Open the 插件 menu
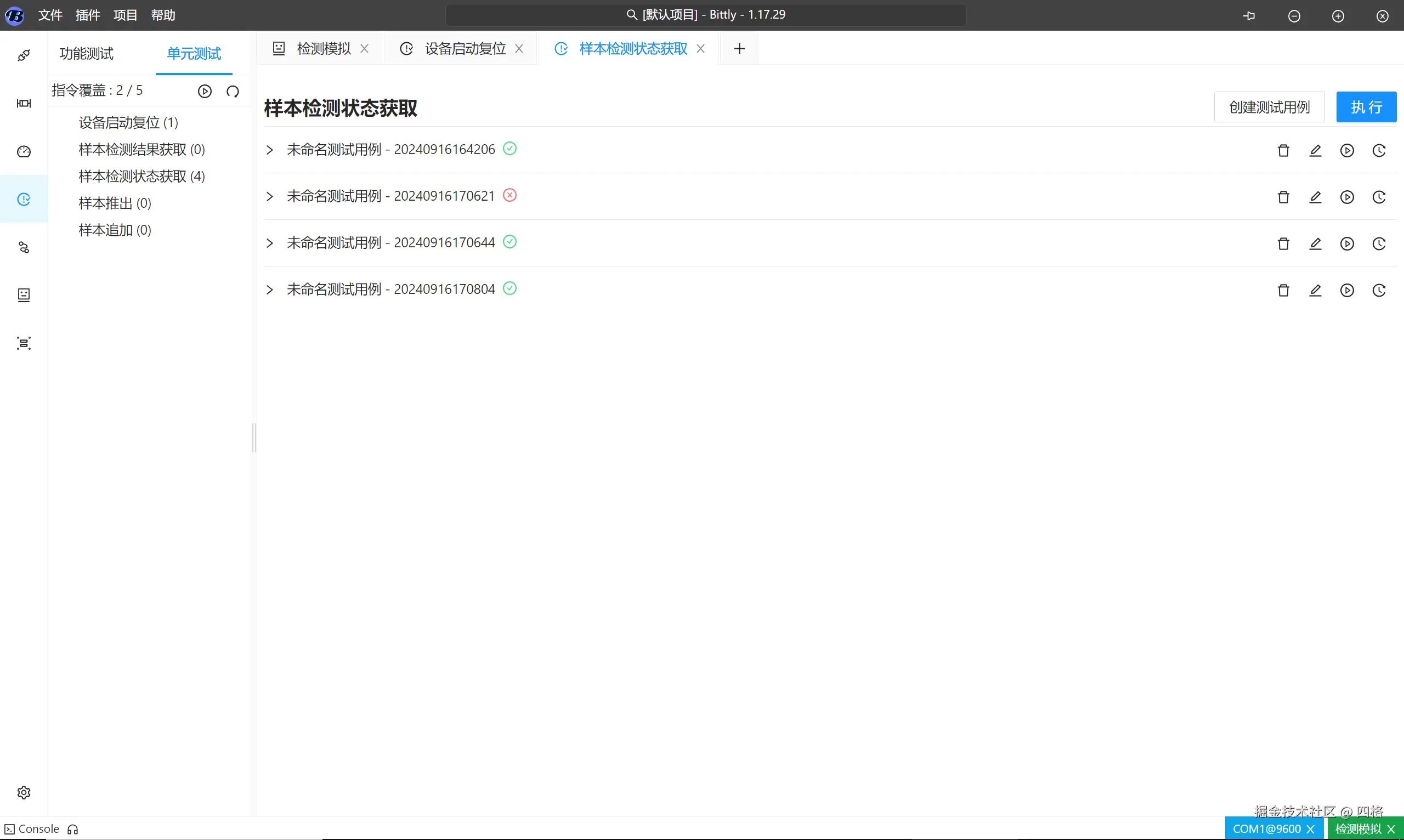Screen dimensions: 1404x840 pos(88,15)
